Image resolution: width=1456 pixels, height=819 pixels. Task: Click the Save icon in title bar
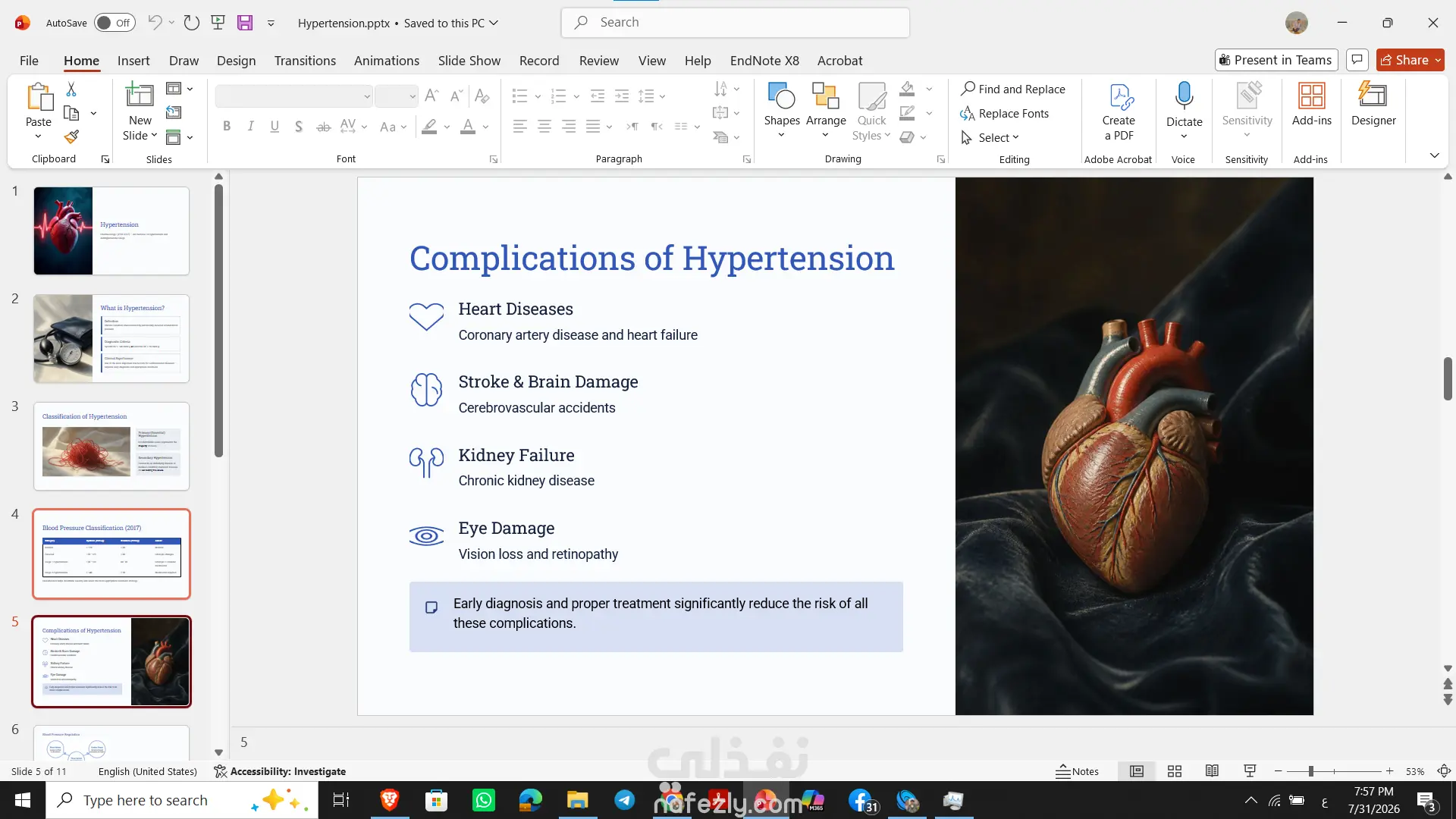(x=245, y=23)
